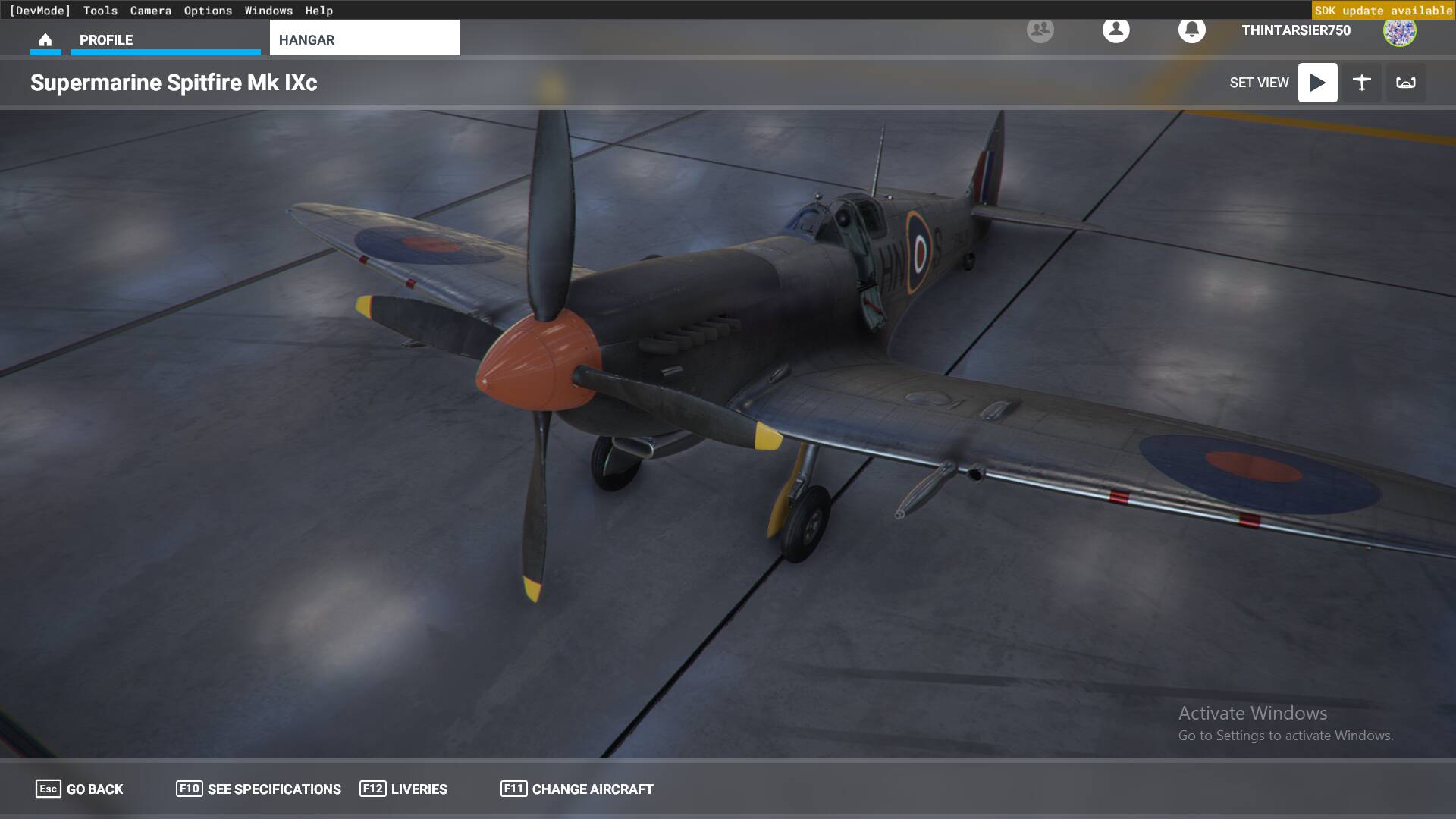The image size is (1456, 819).
Task: Open the LIVERIES option
Action: pyautogui.click(x=403, y=789)
